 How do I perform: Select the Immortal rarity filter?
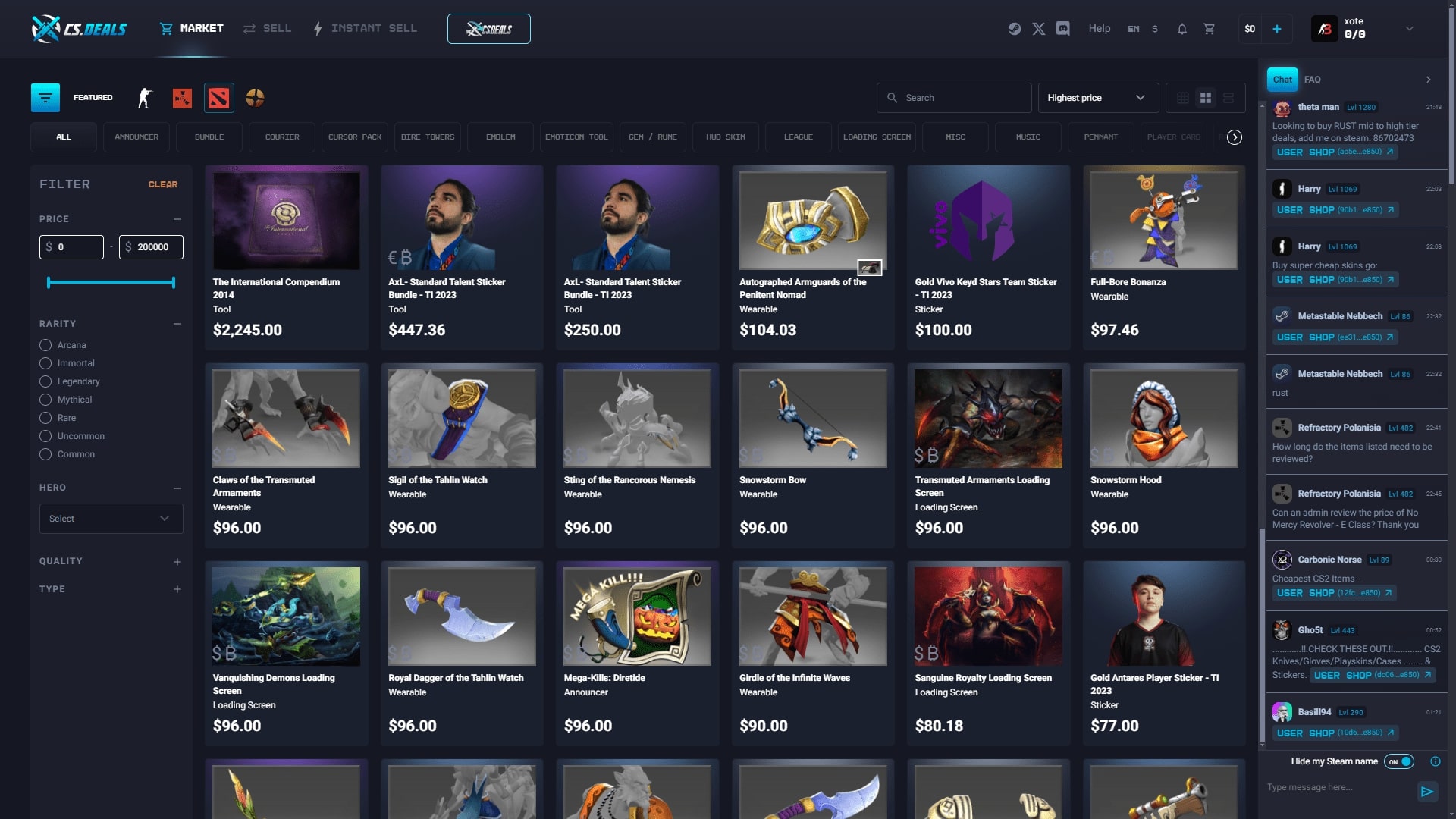[45, 363]
